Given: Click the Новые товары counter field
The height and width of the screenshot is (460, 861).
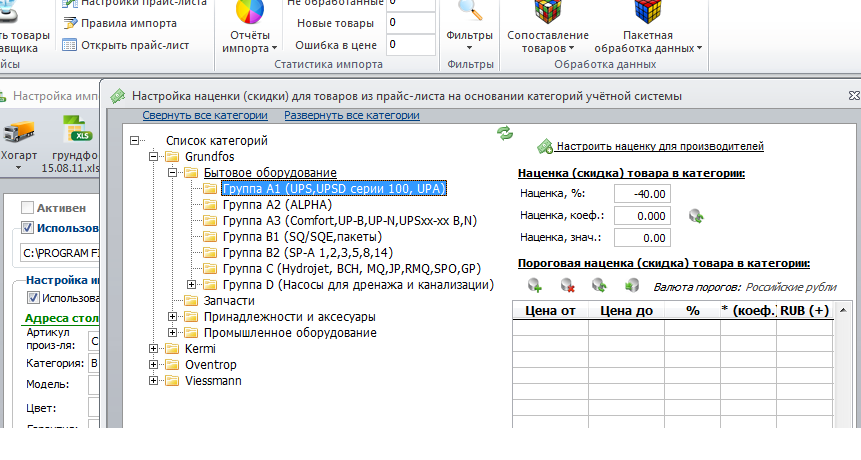Looking at the screenshot, I should (x=411, y=23).
